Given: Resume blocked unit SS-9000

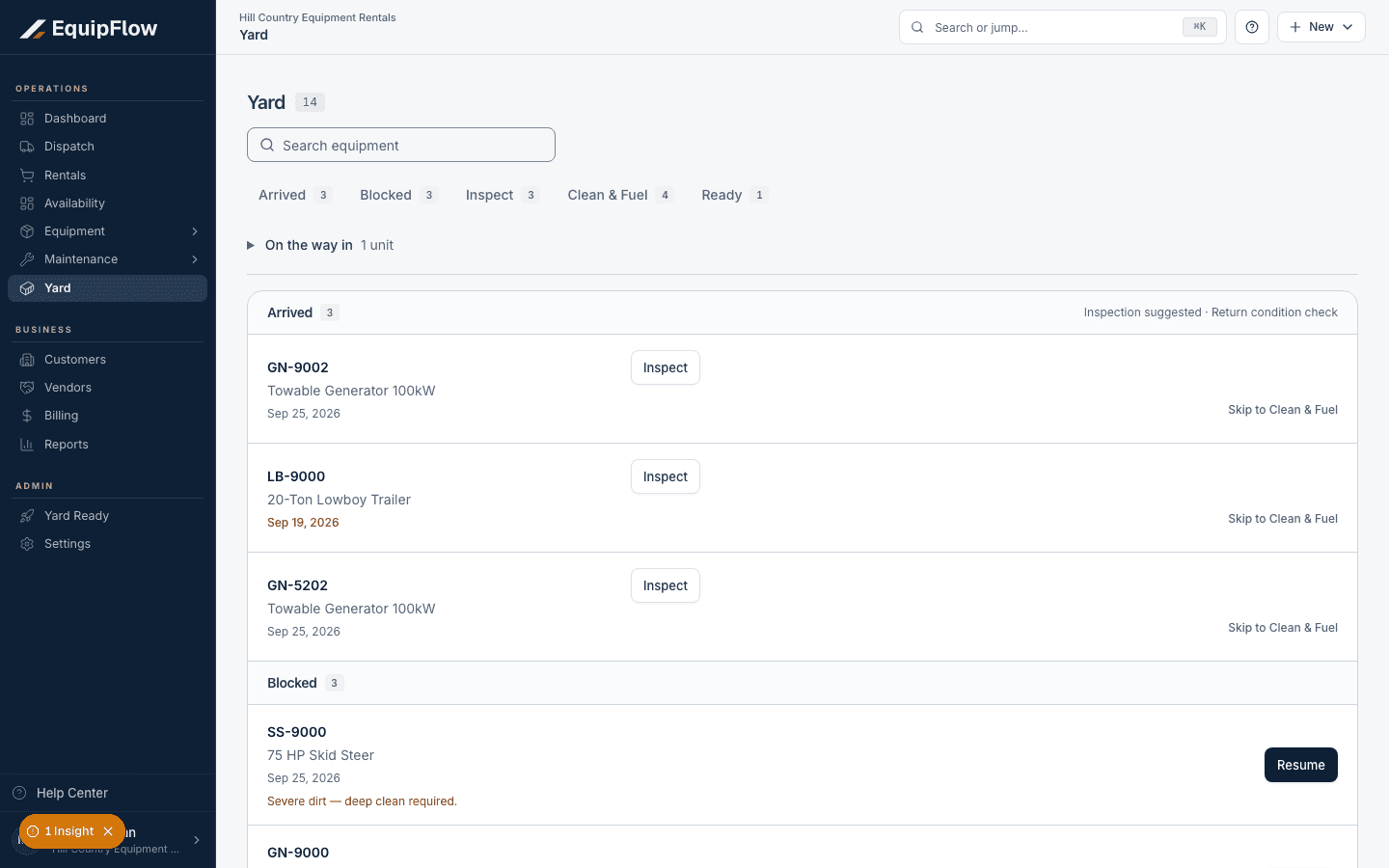Looking at the screenshot, I should coord(1301,765).
